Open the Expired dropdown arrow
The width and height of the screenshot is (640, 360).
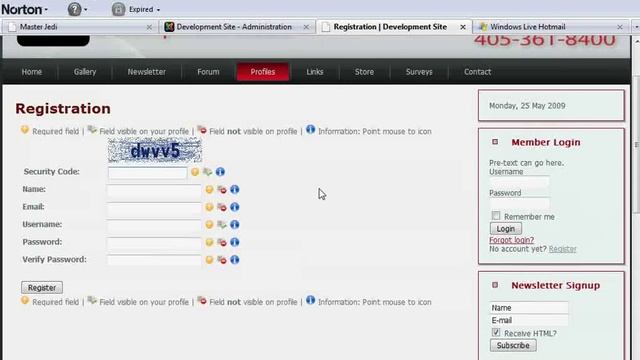(158, 10)
